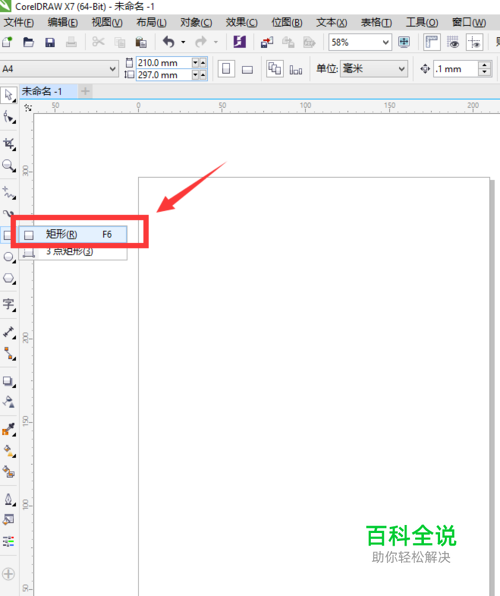Click the Print icon in the toolbar
The width and height of the screenshot is (500, 596).
tap(71, 42)
